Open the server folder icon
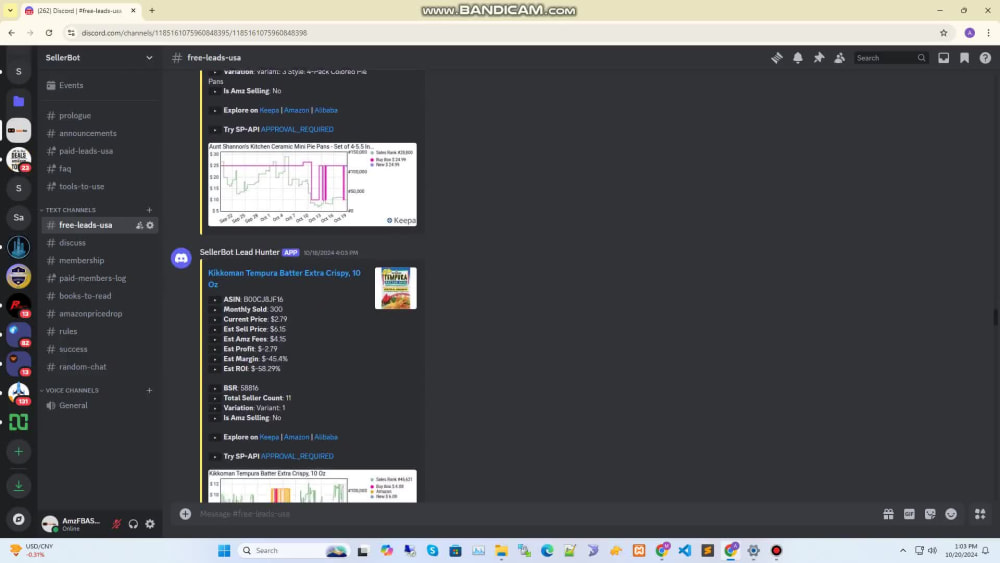The width and height of the screenshot is (1000, 563). tap(18, 101)
